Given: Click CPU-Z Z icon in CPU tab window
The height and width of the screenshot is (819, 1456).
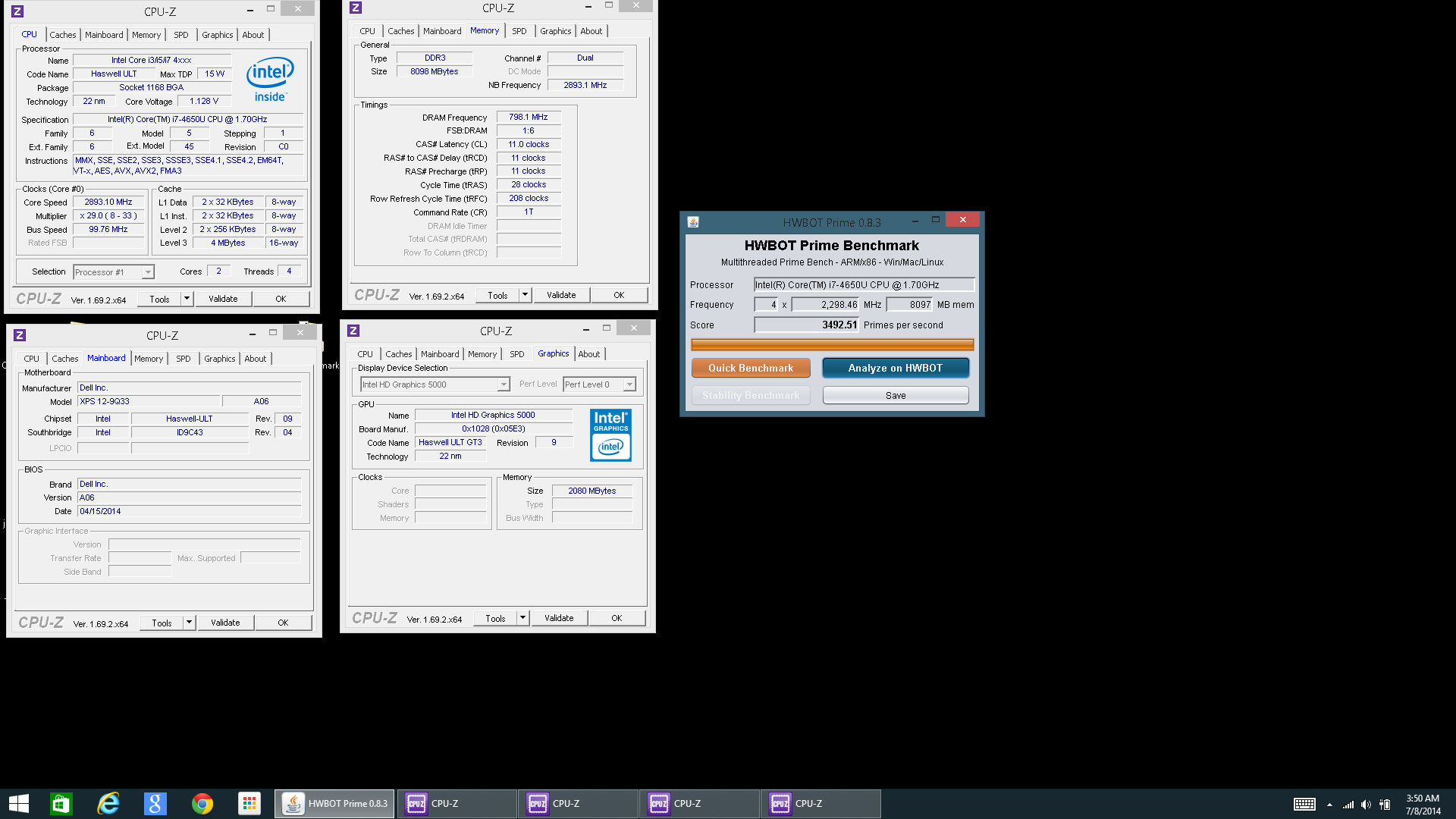Looking at the screenshot, I should (17, 11).
